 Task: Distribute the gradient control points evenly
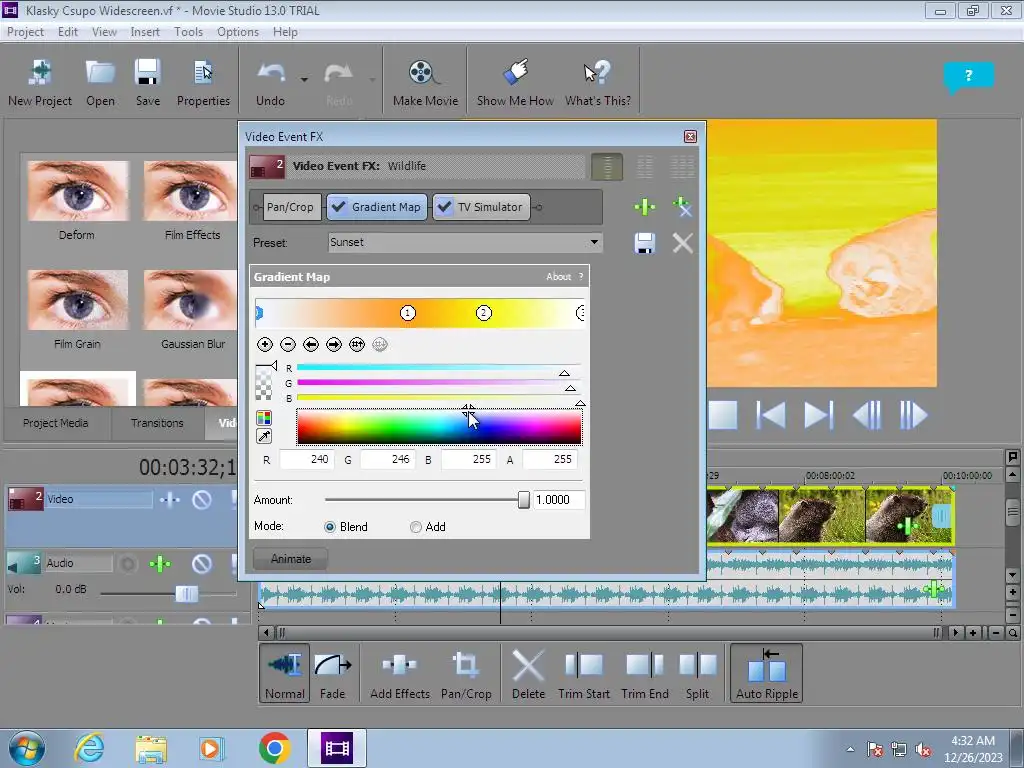[357, 344]
